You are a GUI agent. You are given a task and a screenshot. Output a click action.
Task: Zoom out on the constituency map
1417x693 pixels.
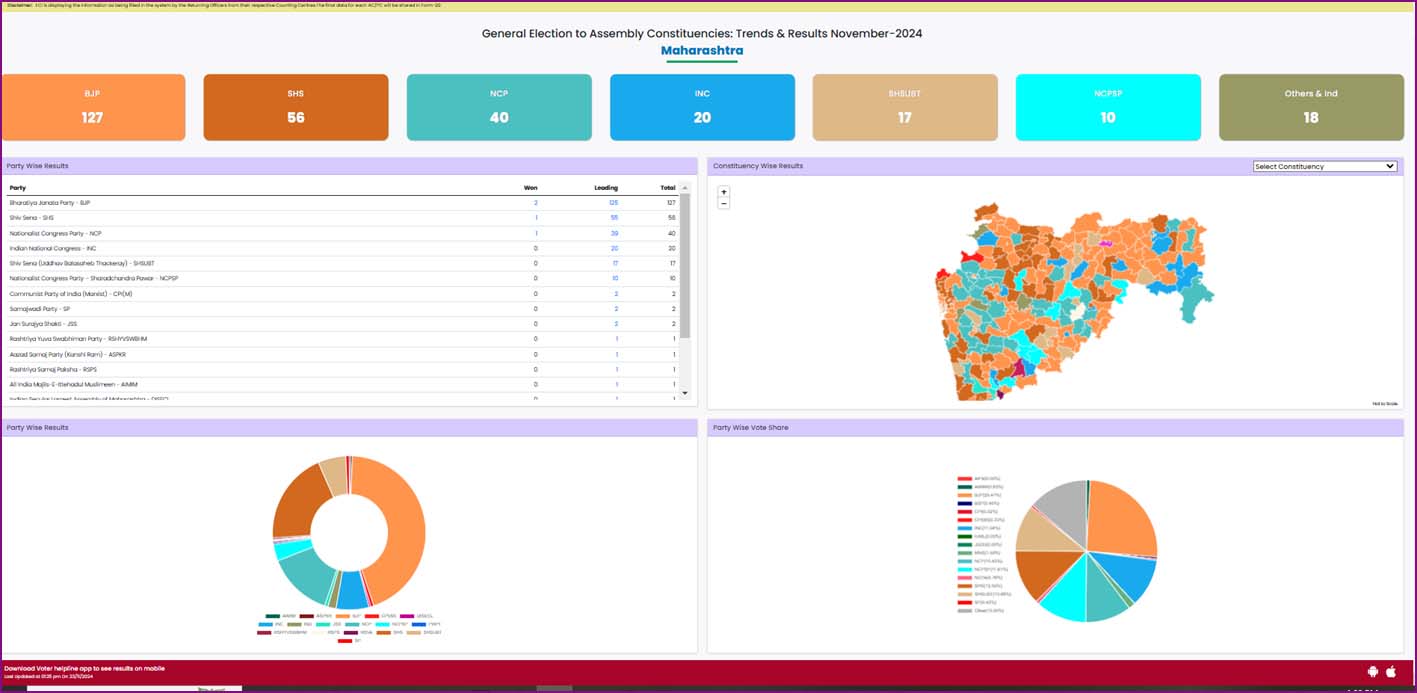point(724,203)
